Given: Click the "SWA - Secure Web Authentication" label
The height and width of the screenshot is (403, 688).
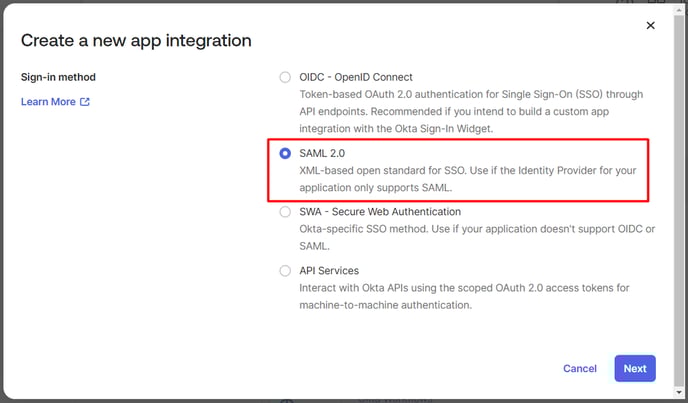Looking at the screenshot, I should [380, 212].
